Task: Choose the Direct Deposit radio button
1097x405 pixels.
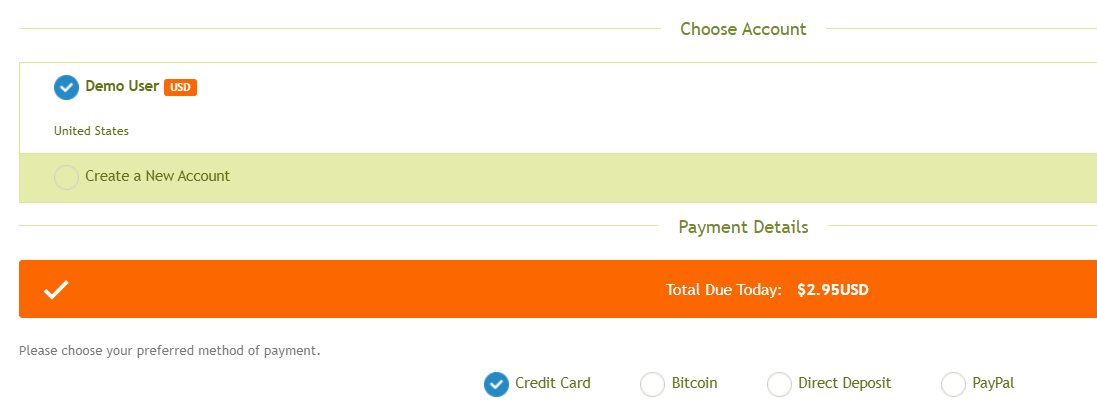Action: tap(779, 384)
